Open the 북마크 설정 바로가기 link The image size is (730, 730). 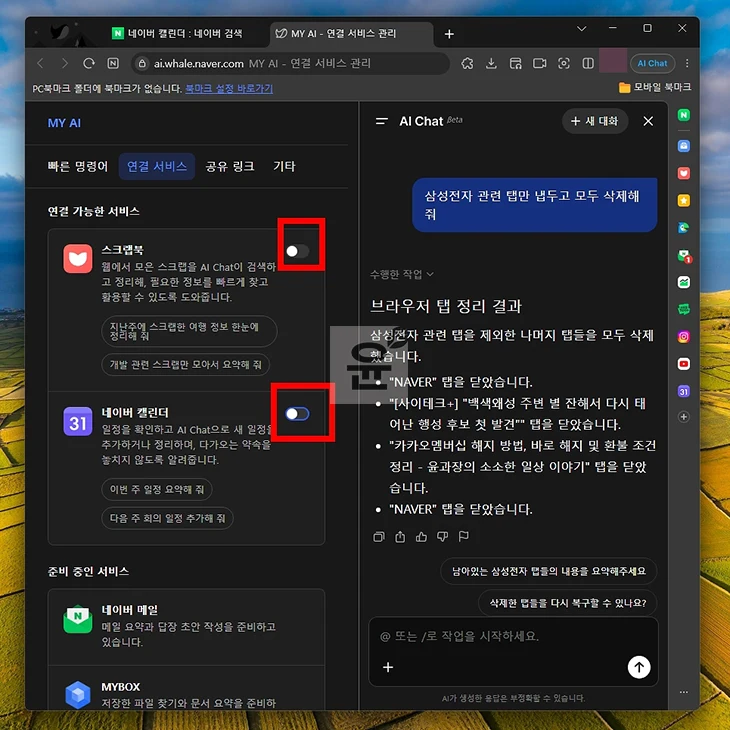pyautogui.click(x=229, y=88)
